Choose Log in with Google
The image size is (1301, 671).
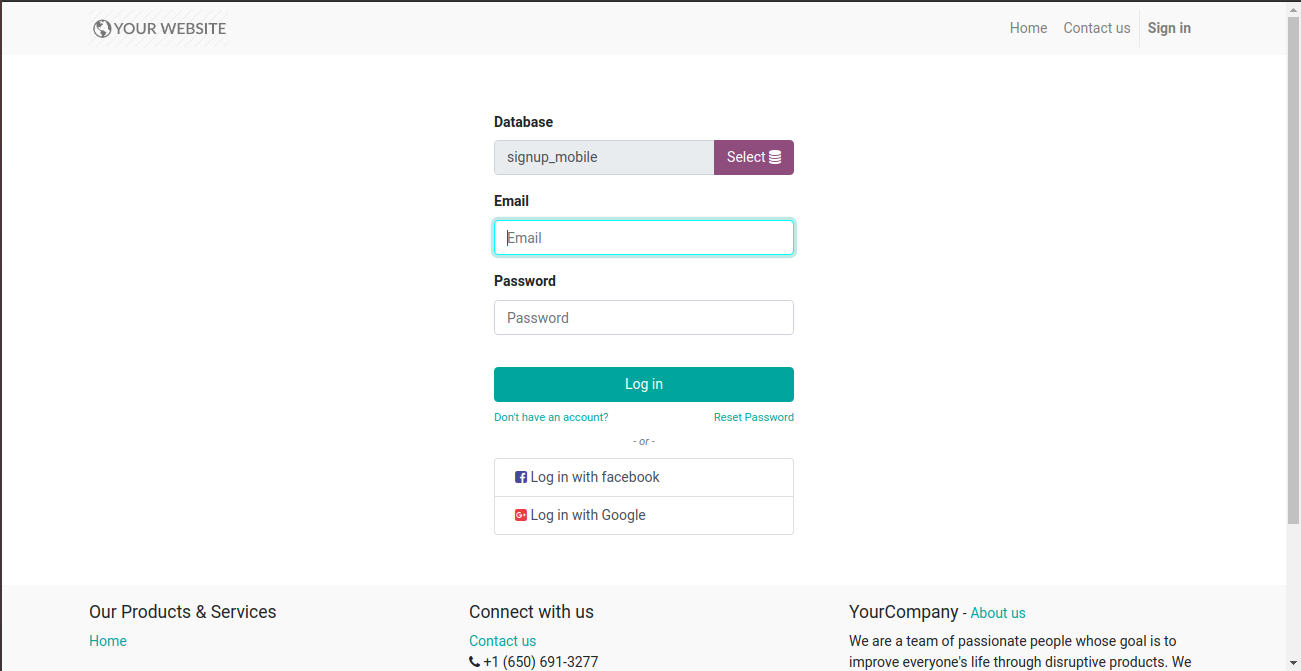point(644,515)
